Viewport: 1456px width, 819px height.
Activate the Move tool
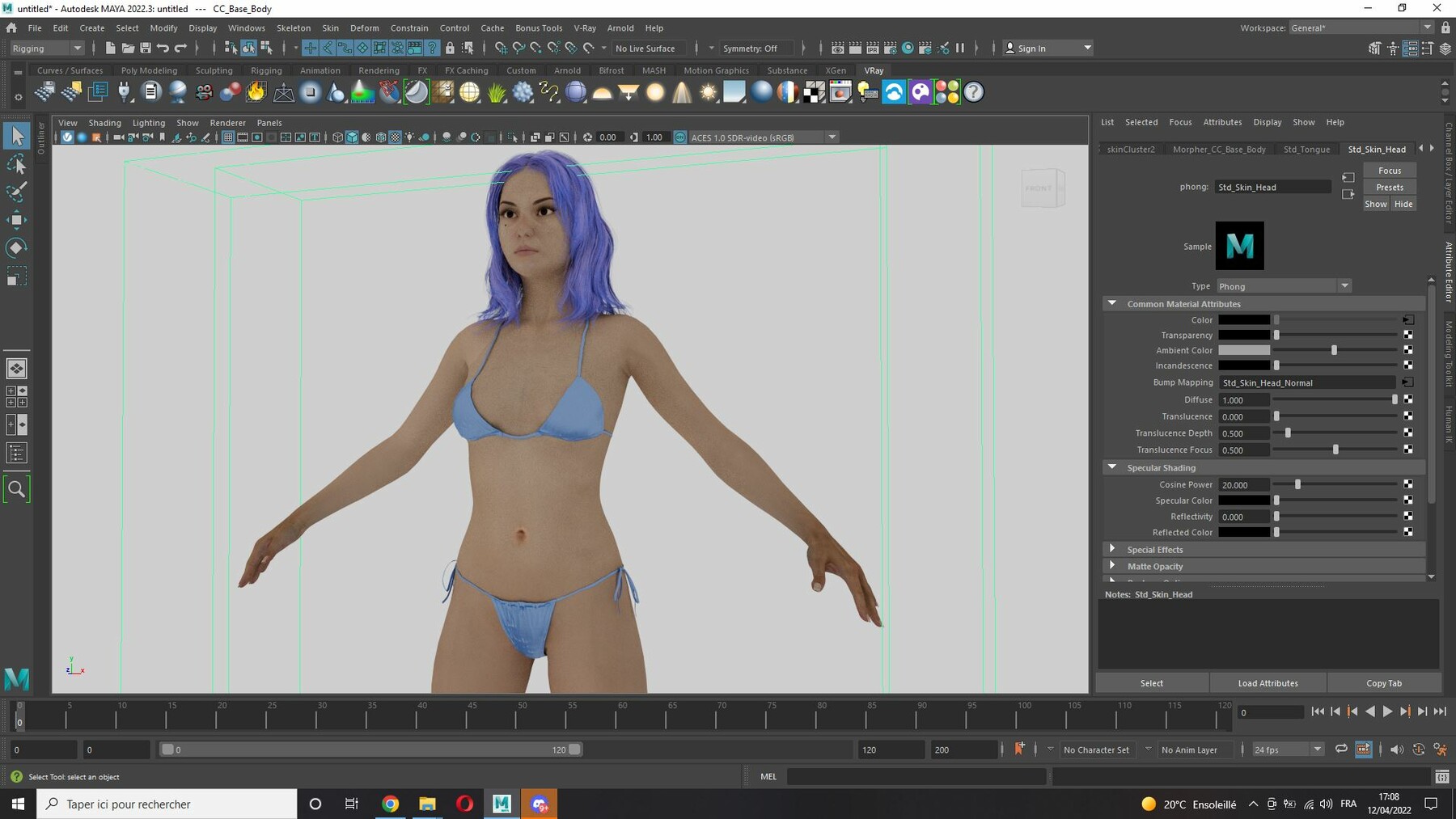pyautogui.click(x=16, y=220)
